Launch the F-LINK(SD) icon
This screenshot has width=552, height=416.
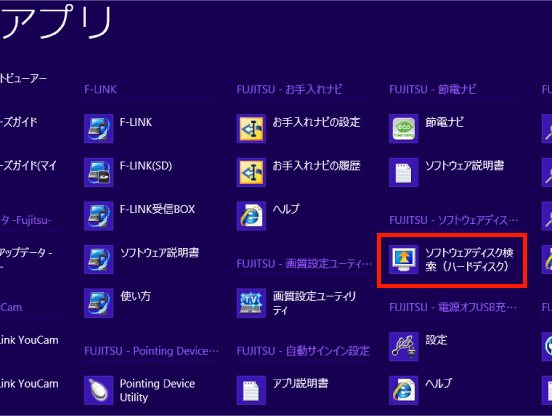click(99, 172)
